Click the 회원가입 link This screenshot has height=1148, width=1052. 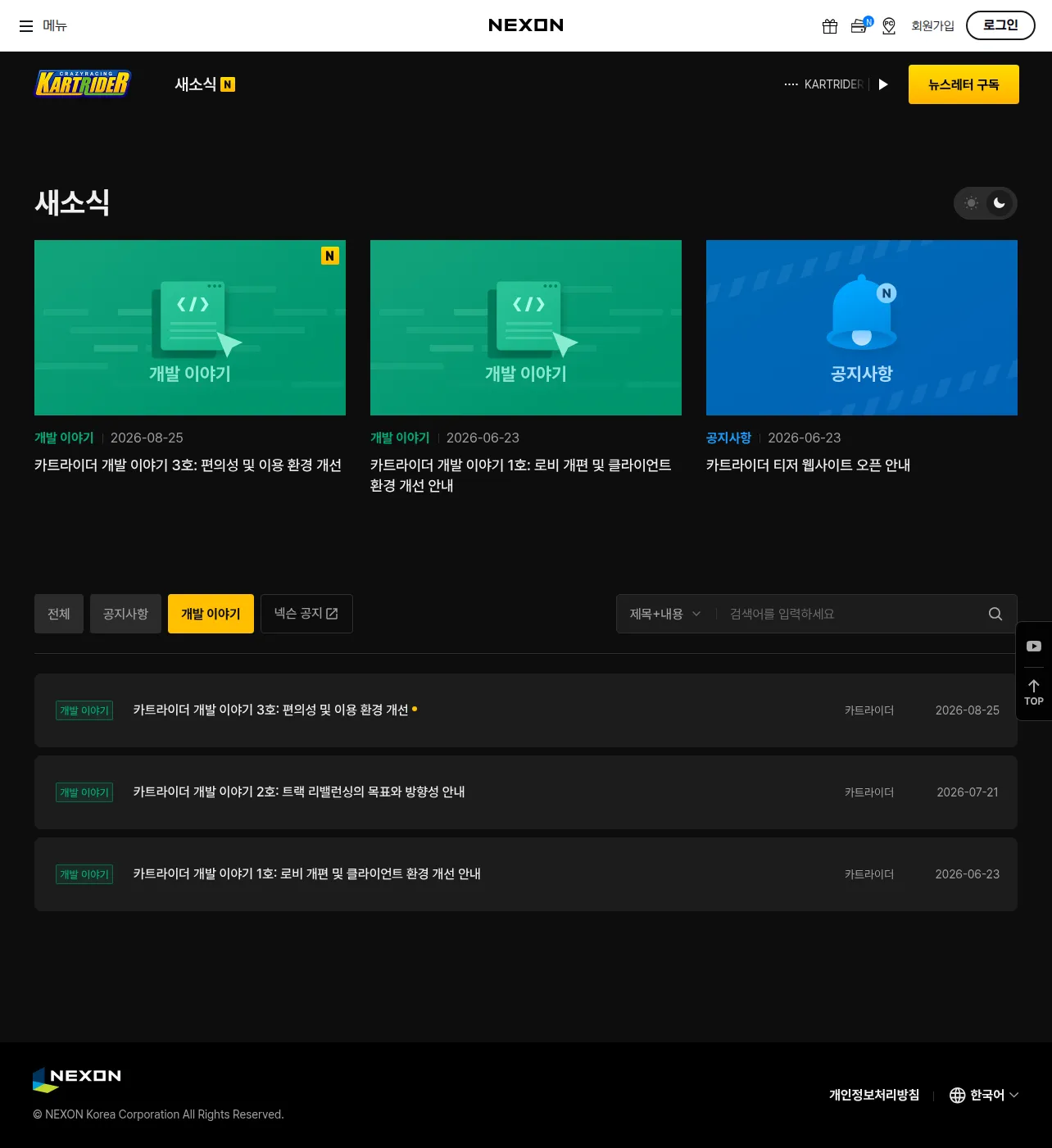(x=932, y=26)
